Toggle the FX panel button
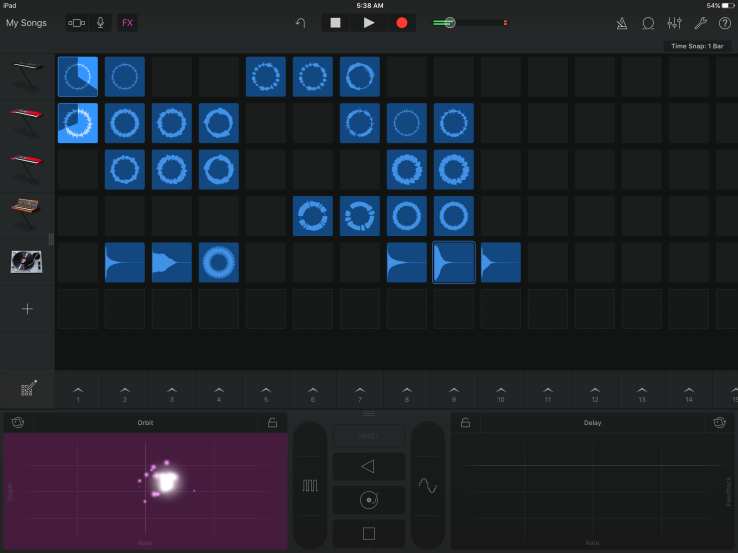Viewport: 738px width, 553px height. (128, 23)
